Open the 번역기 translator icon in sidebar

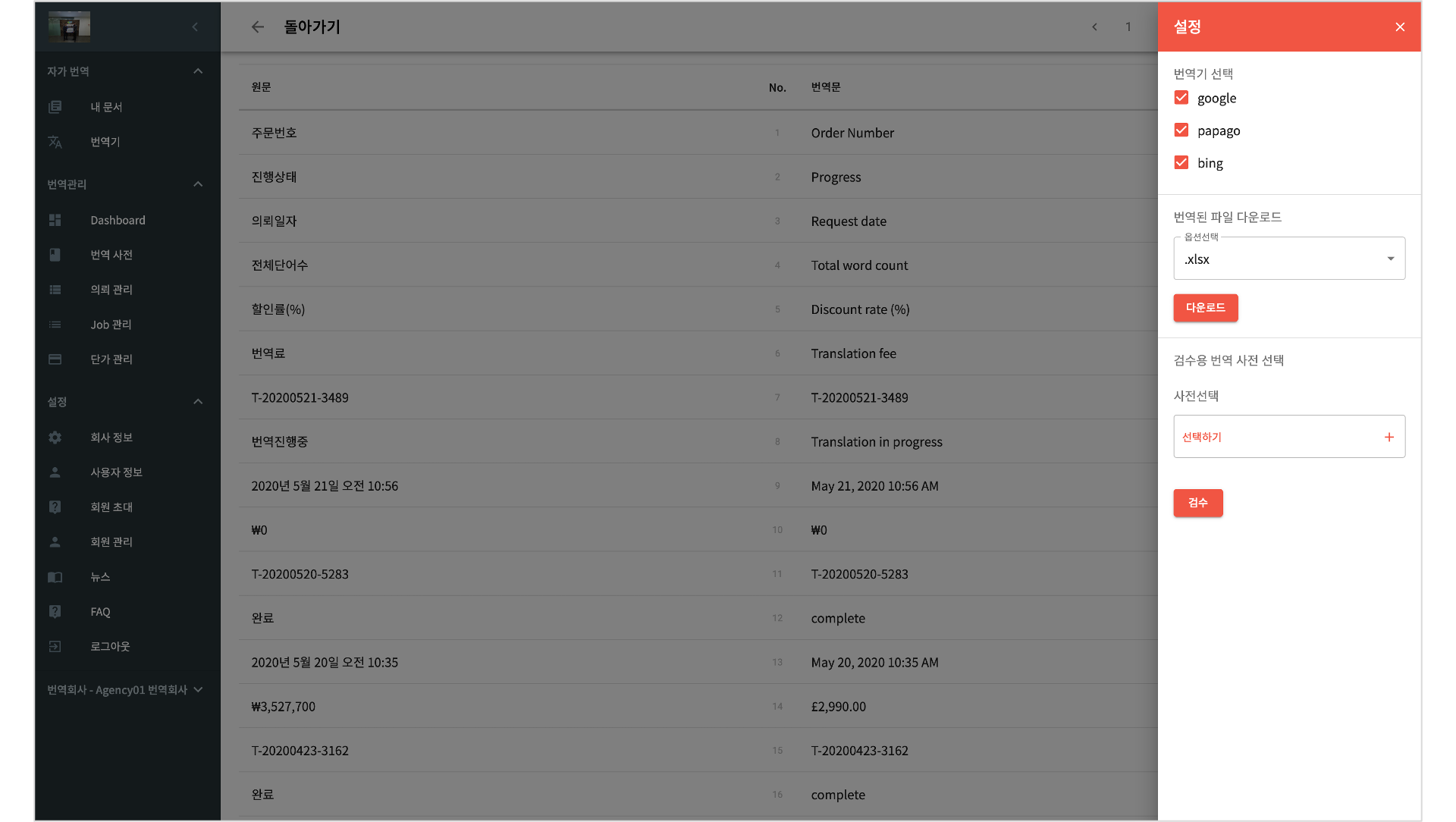(55, 142)
